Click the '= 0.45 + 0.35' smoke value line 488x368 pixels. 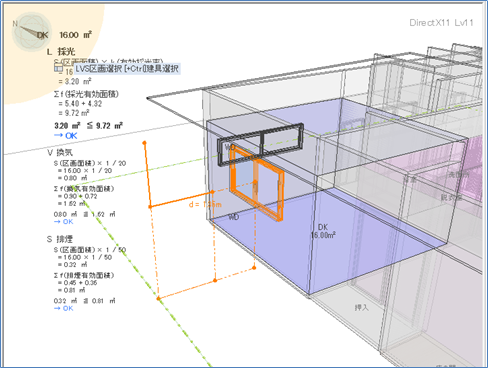point(77,283)
